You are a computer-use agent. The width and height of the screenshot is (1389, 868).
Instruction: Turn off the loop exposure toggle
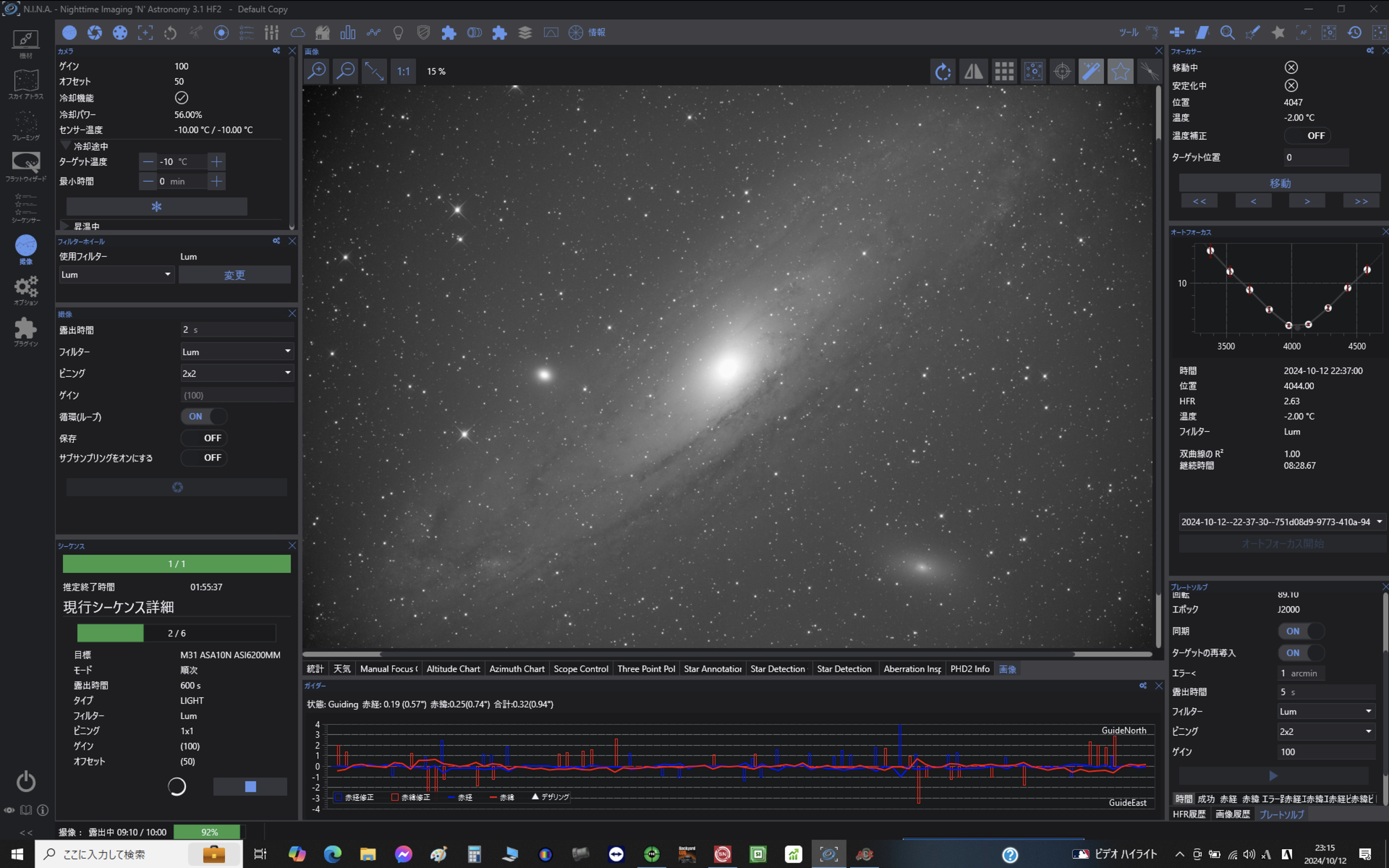point(204,417)
